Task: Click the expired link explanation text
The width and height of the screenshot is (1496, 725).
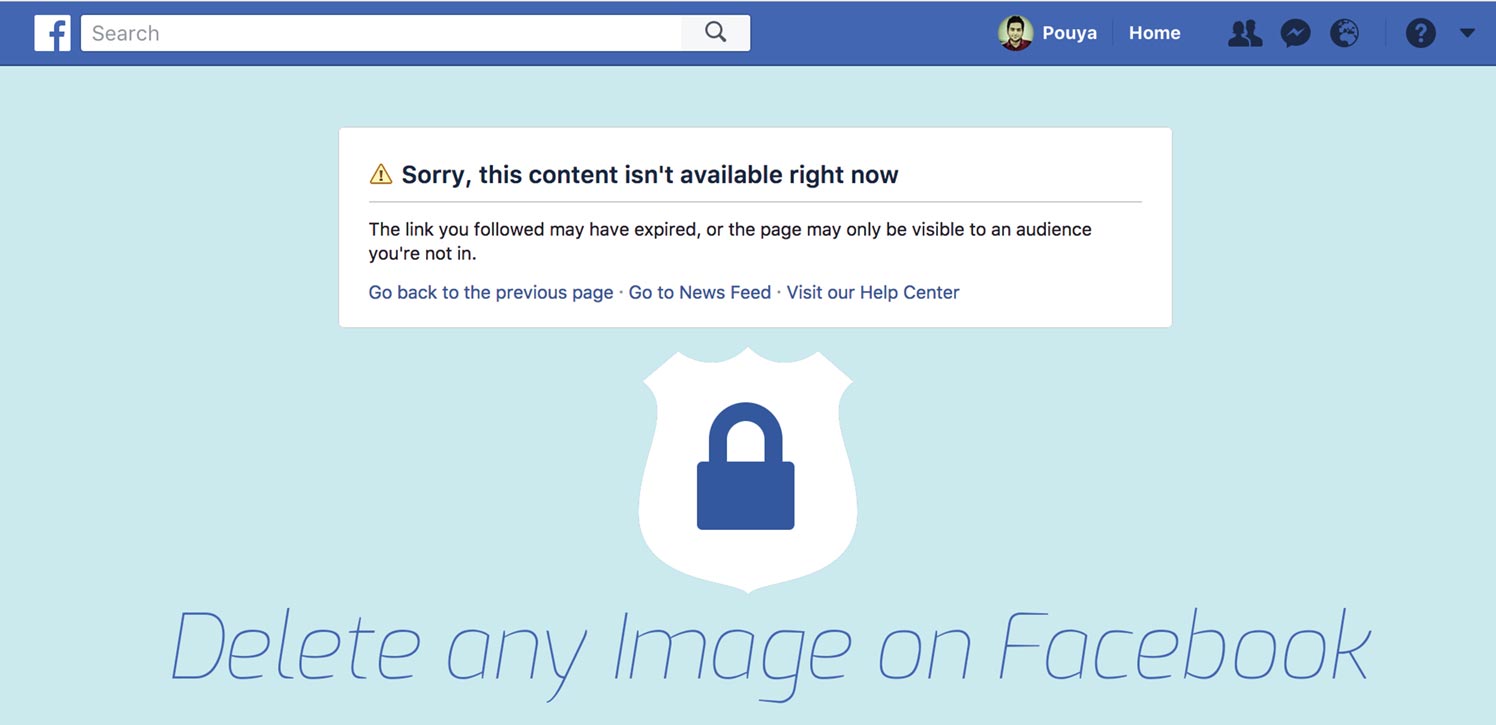Action: coord(729,241)
